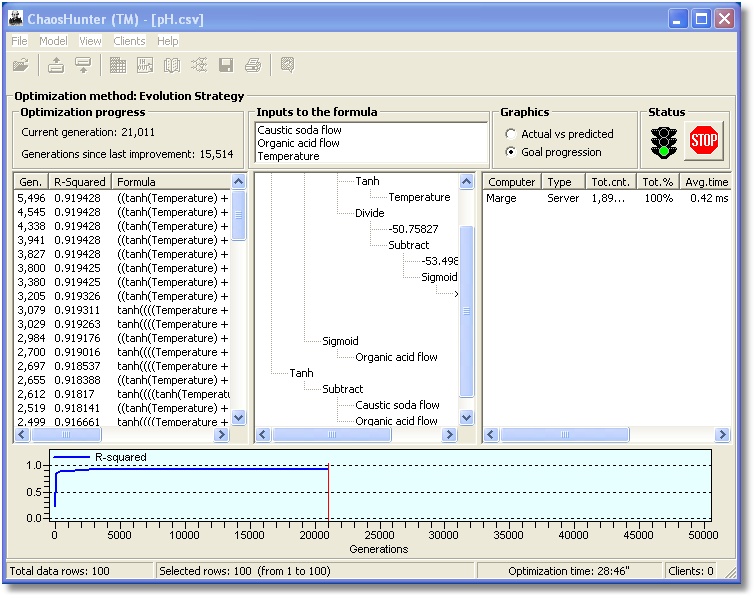Click the Type column header
The image size is (755, 598).
pos(563,182)
